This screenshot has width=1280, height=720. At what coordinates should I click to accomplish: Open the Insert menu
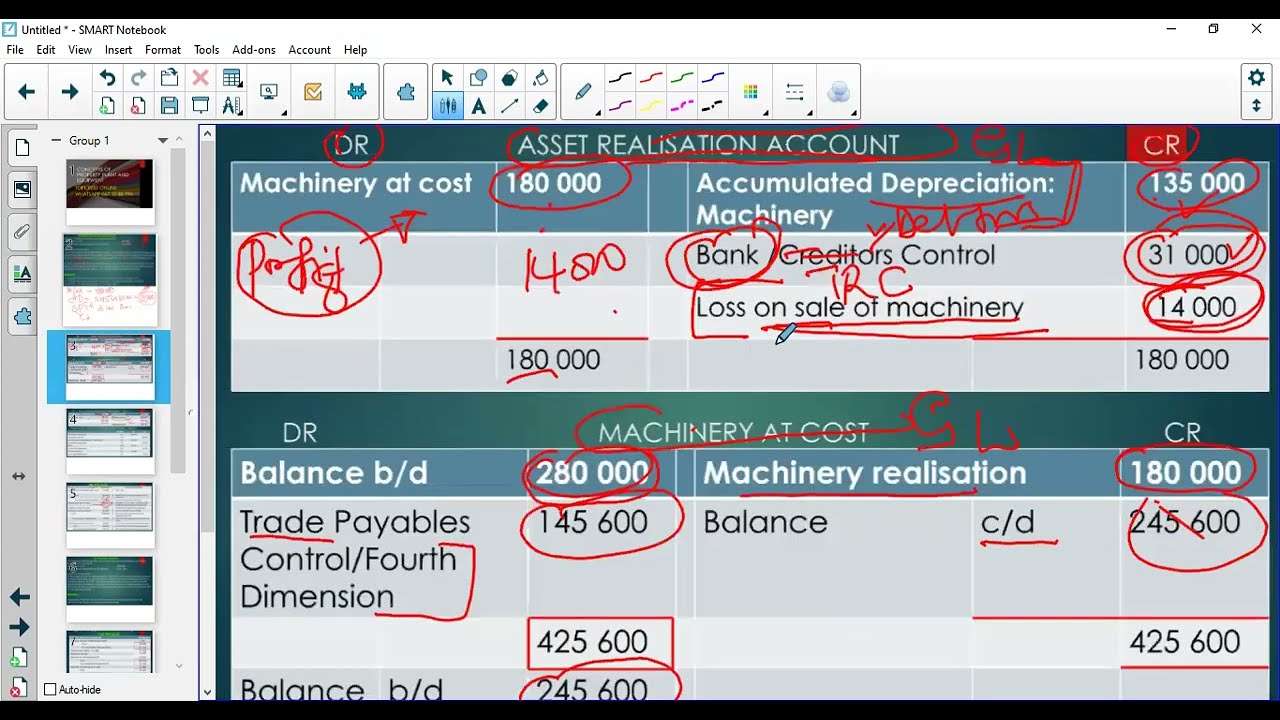(118, 50)
